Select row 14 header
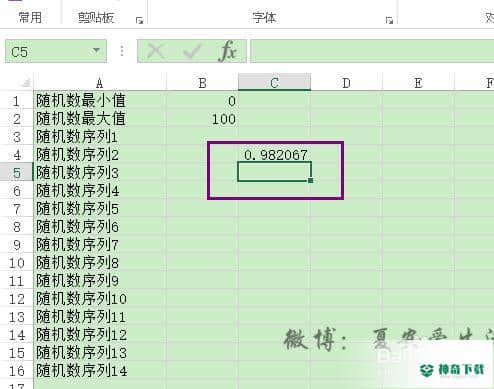The width and height of the screenshot is (494, 389). click(16, 335)
